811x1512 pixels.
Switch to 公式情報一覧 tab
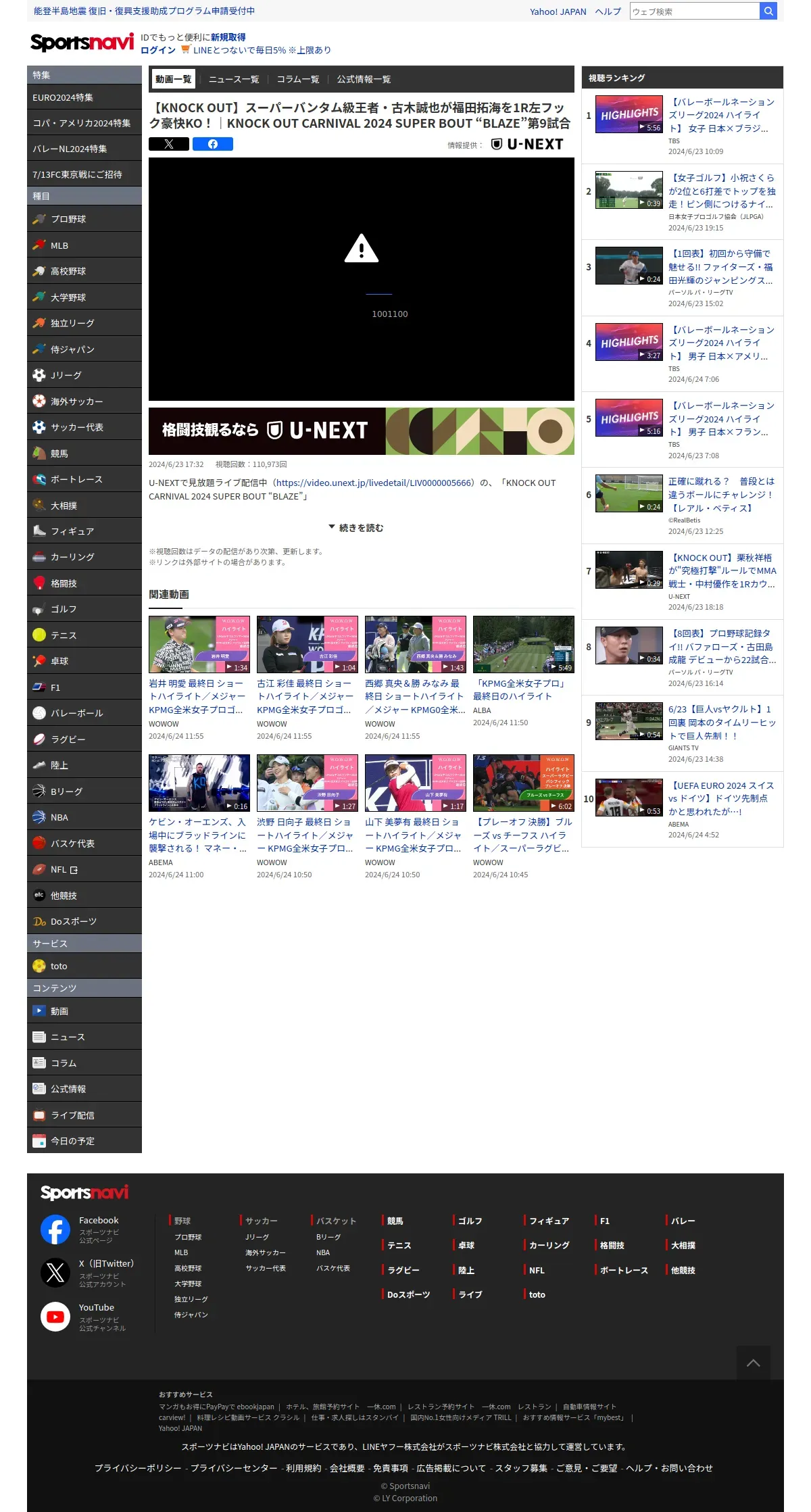[364, 79]
